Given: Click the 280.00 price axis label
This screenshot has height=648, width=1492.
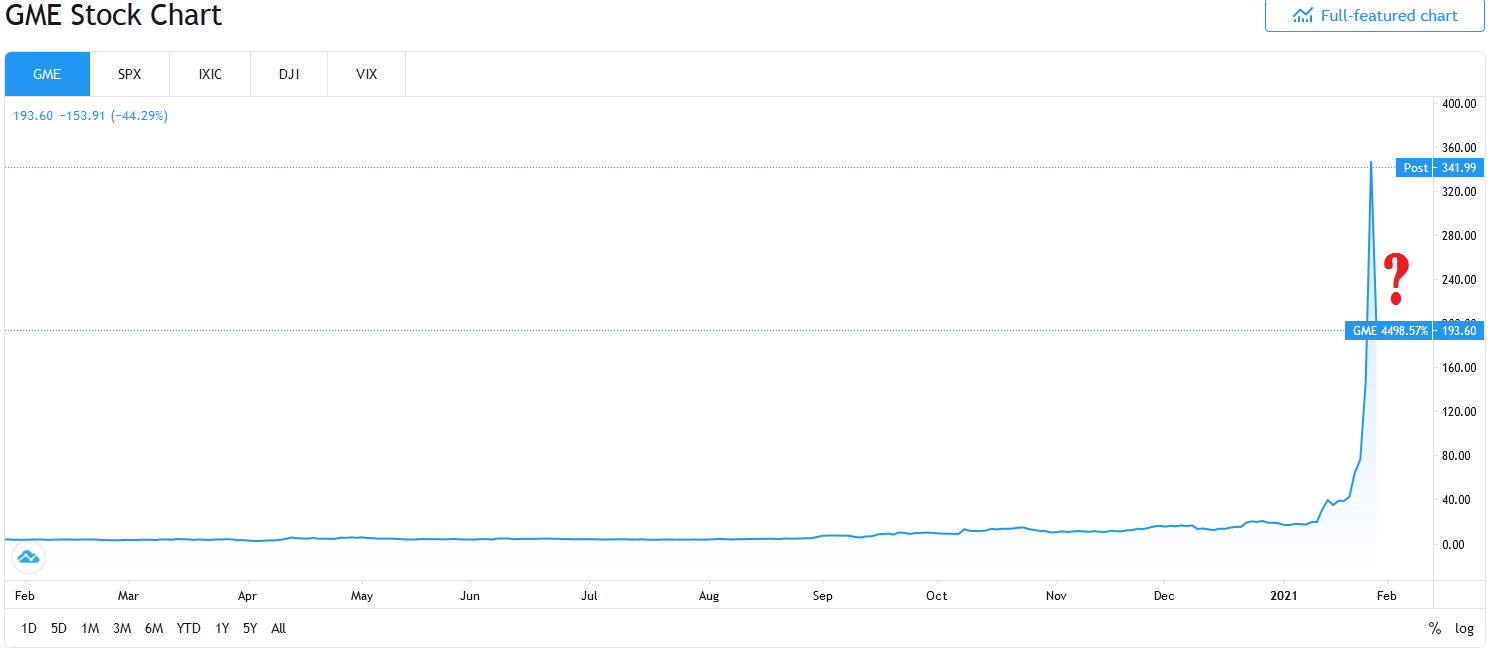Looking at the screenshot, I should pyautogui.click(x=1459, y=236).
